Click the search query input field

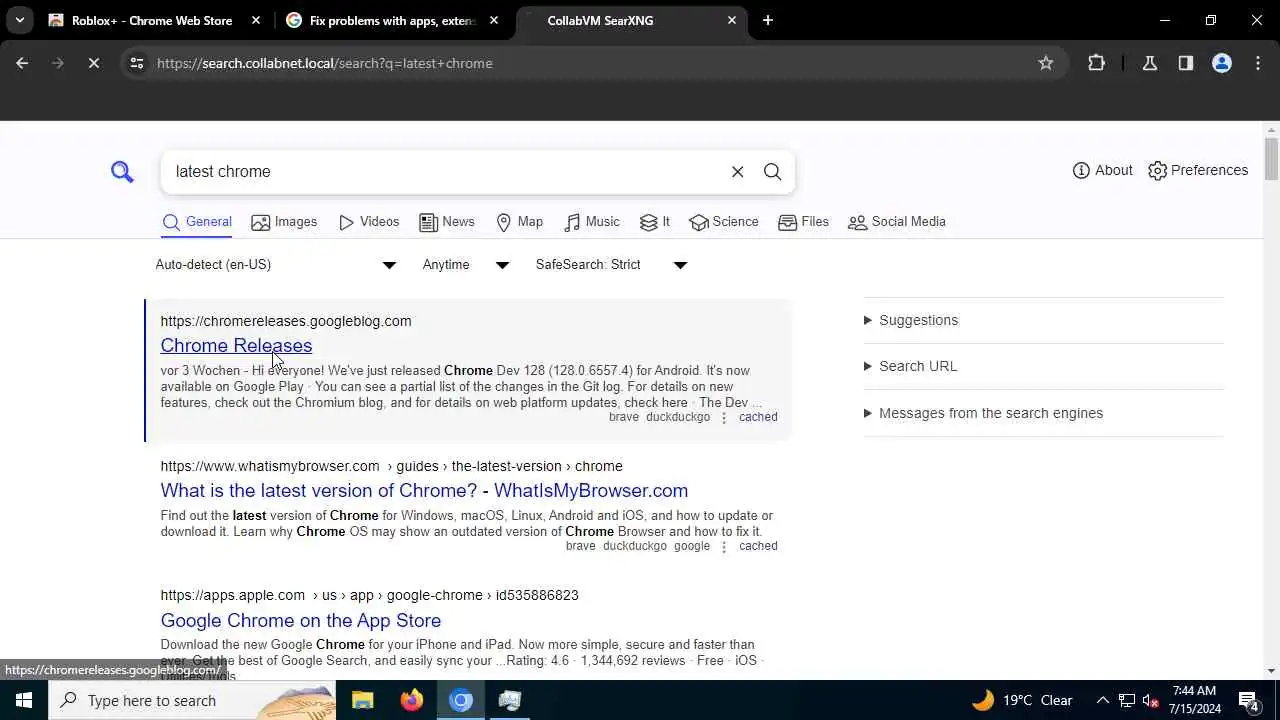point(444,172)
